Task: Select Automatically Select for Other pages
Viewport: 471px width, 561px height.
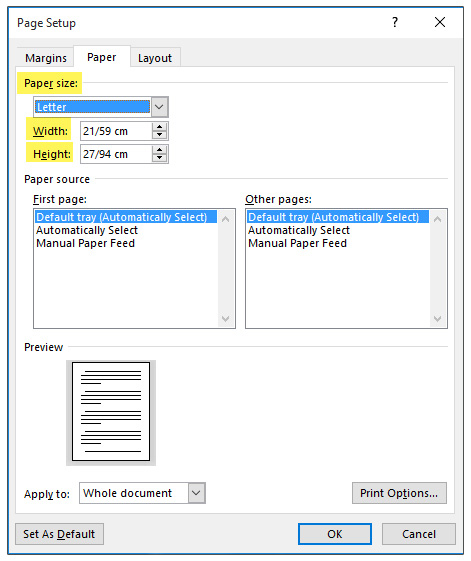Action: [x=299, y=230]
